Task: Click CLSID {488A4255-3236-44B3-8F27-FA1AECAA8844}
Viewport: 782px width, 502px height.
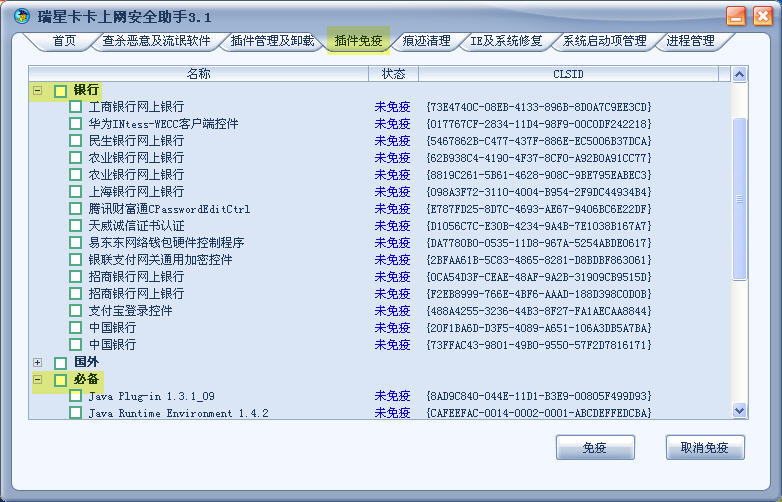Action: [x=539, y=312]
